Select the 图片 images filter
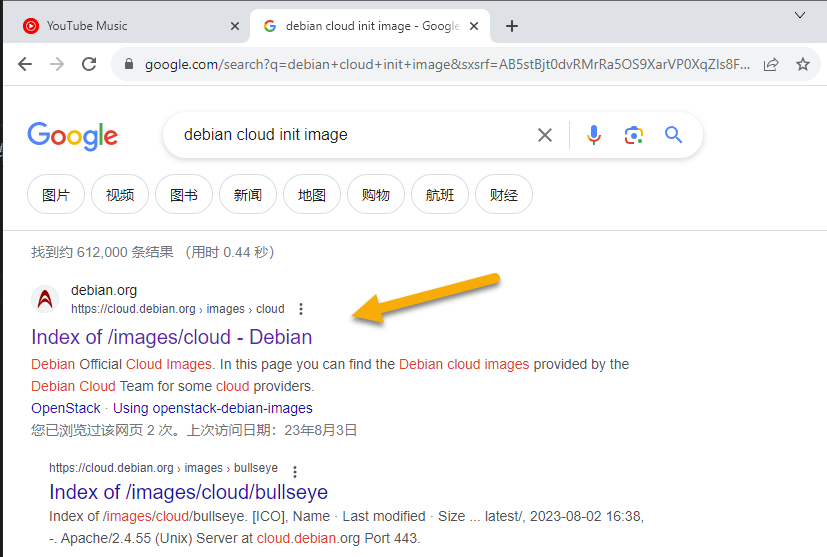The height and width of the screenshot is (557, 827). (56, 195)
